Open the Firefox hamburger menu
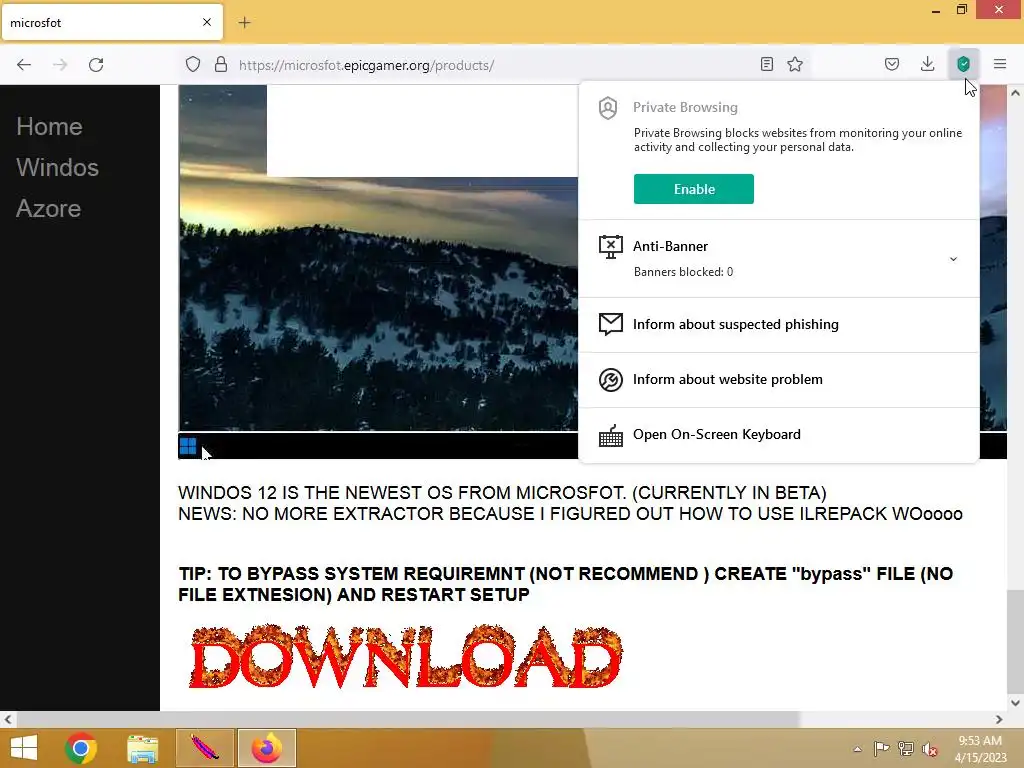The height and width of the screenshot is (768, 1024). coord(1000,64)
